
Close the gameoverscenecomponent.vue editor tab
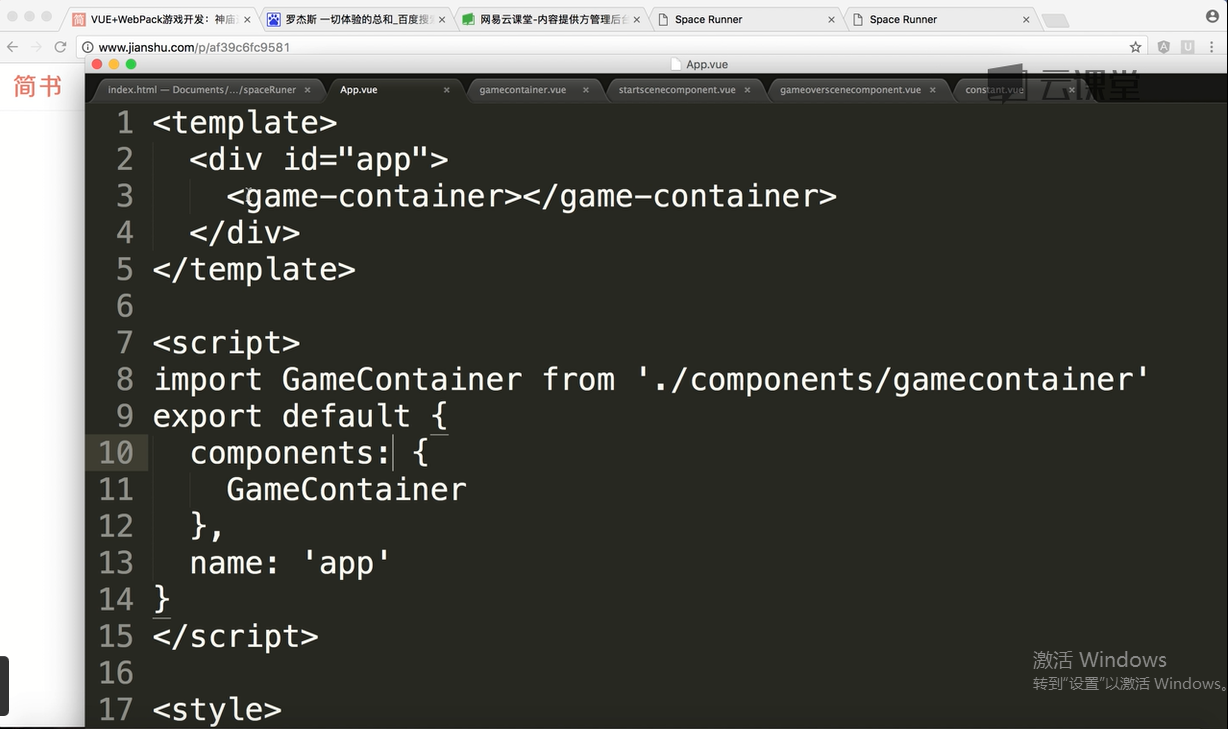point(933,90)
